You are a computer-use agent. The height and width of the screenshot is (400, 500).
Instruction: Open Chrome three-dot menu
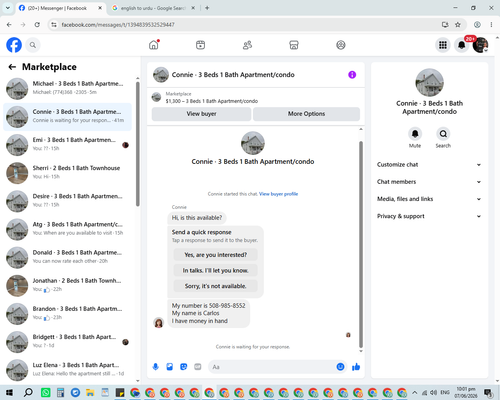(491, 25)
